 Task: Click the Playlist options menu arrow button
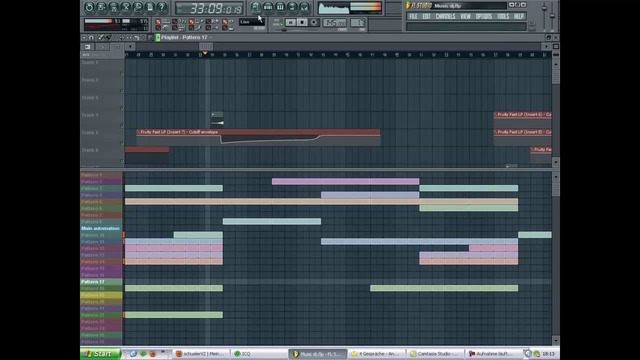point(84,37)
